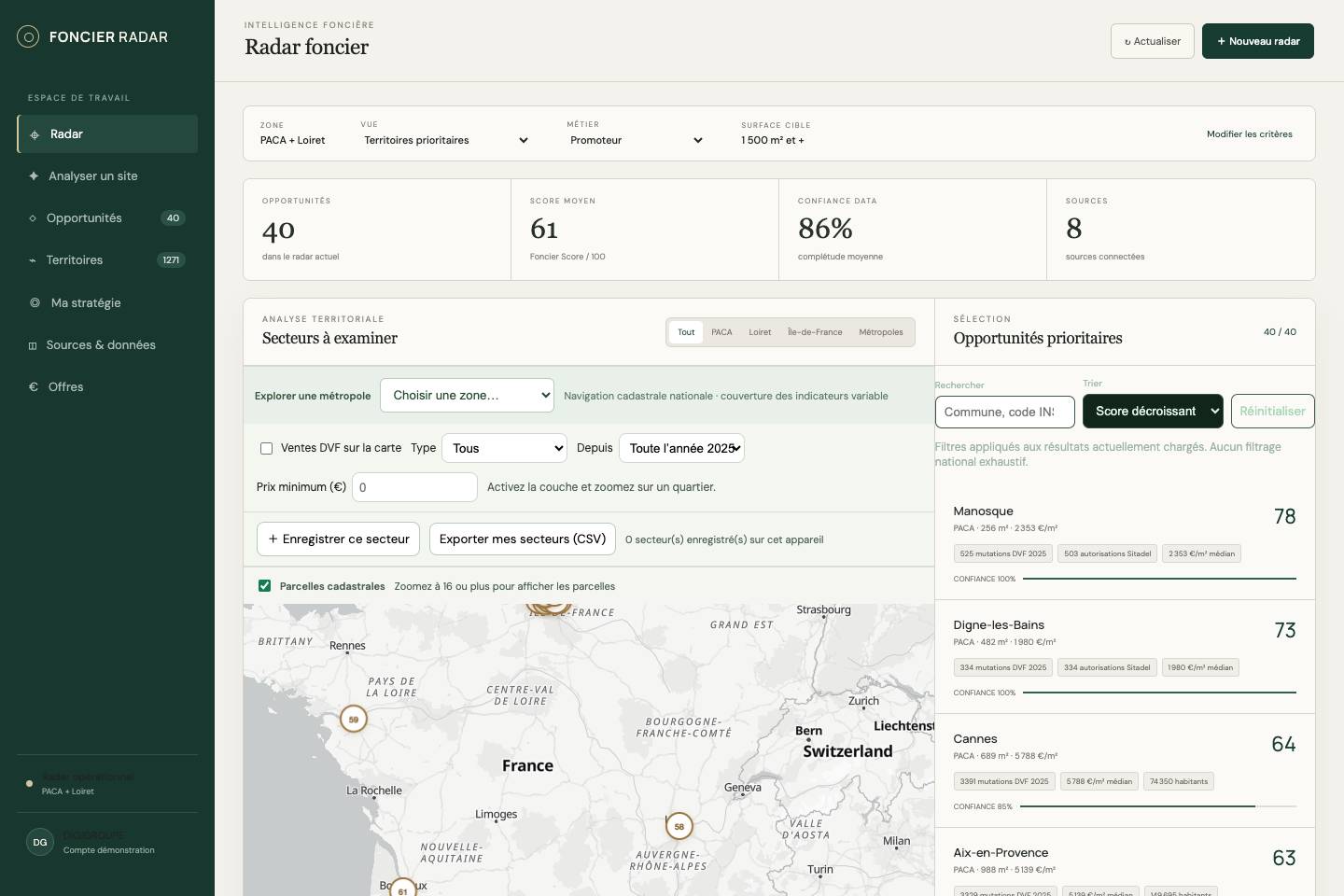The image size is (1344, 896).
Task: Click the Sources & données sidebar icon
Action: pyautogui.click(x=33, y=345)
